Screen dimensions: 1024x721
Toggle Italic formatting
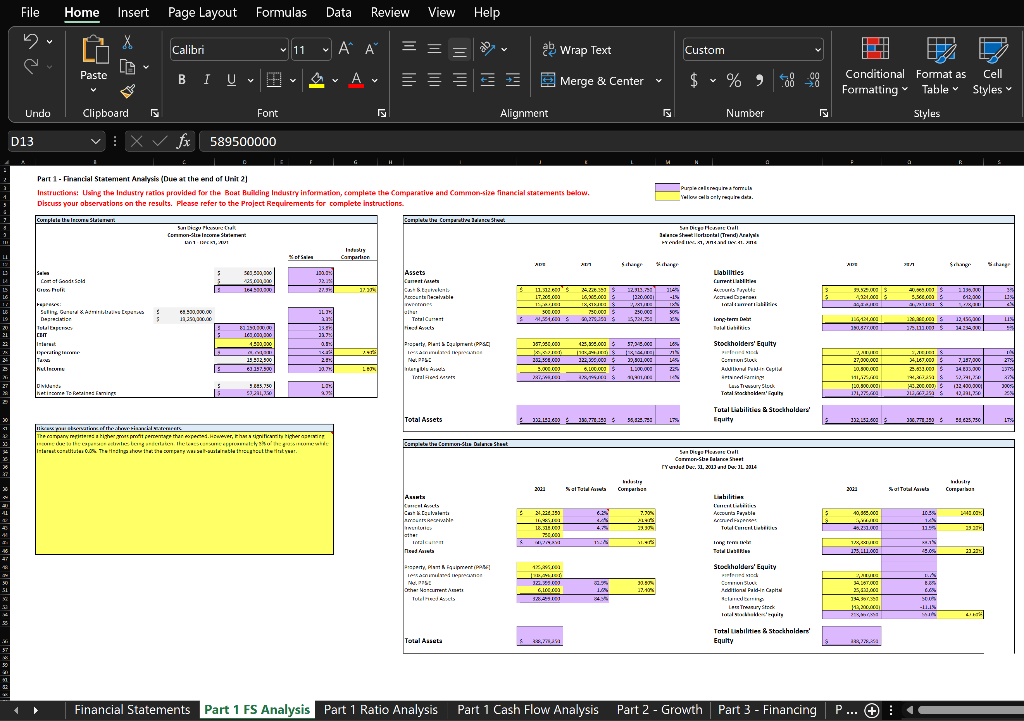click(208, 81)
